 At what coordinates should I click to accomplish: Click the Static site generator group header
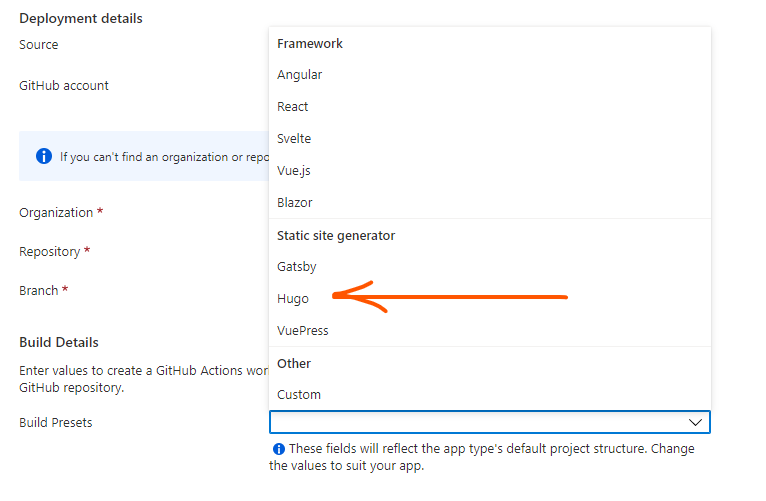click(336, 236)
